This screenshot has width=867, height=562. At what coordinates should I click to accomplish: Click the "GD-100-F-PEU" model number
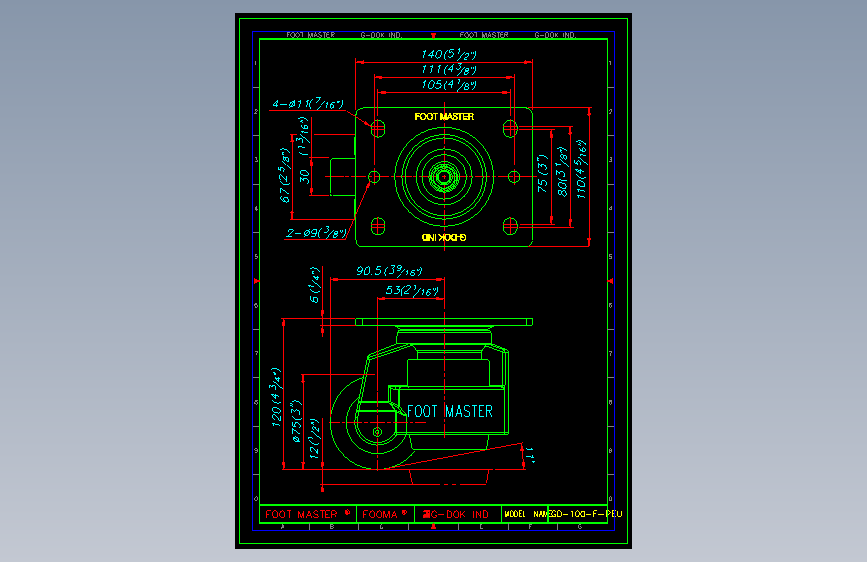click(x=585, y=514)
